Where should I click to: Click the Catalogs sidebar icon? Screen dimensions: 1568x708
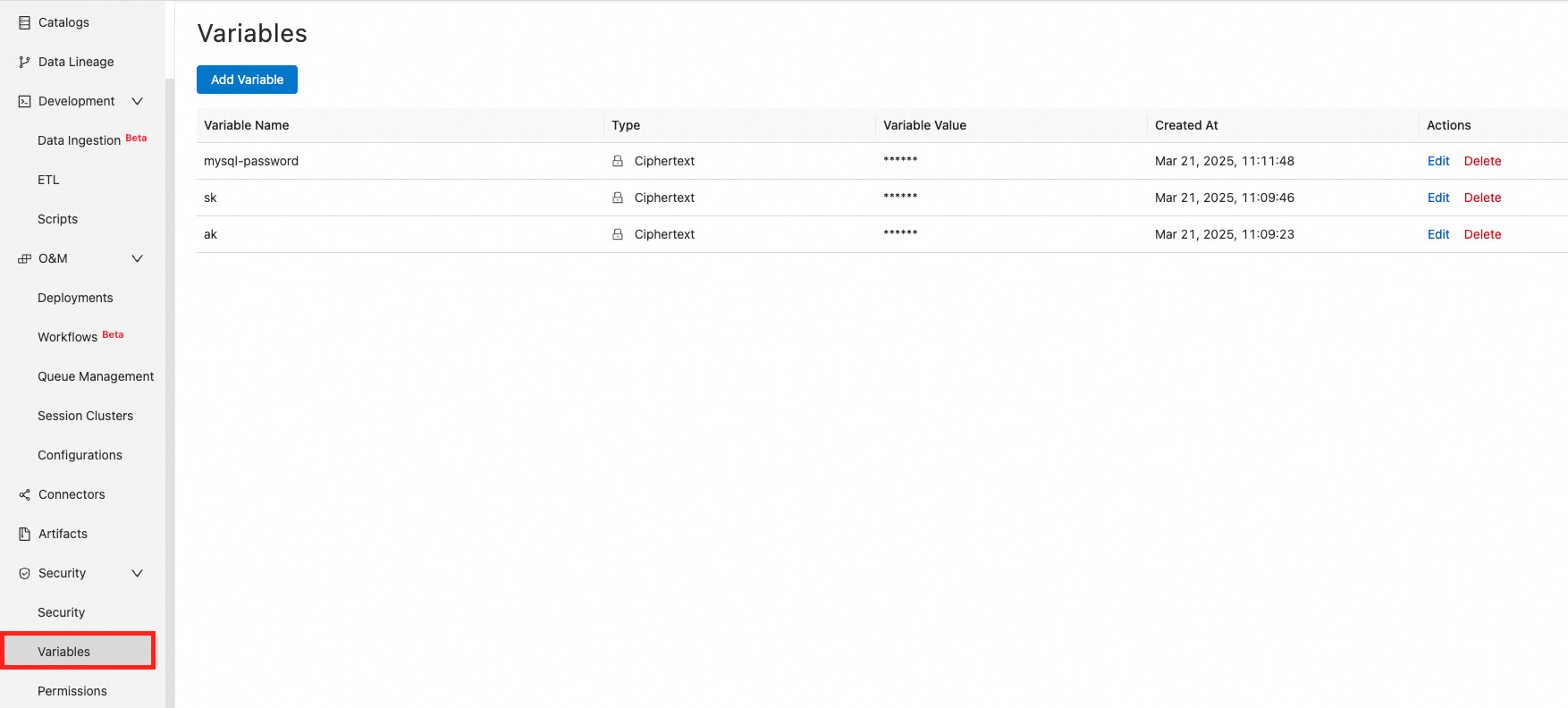(x=24, y=22)
